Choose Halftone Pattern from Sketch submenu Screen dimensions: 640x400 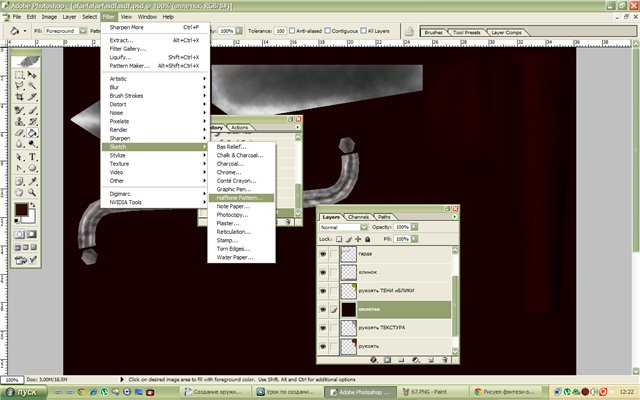pos(241,198)
